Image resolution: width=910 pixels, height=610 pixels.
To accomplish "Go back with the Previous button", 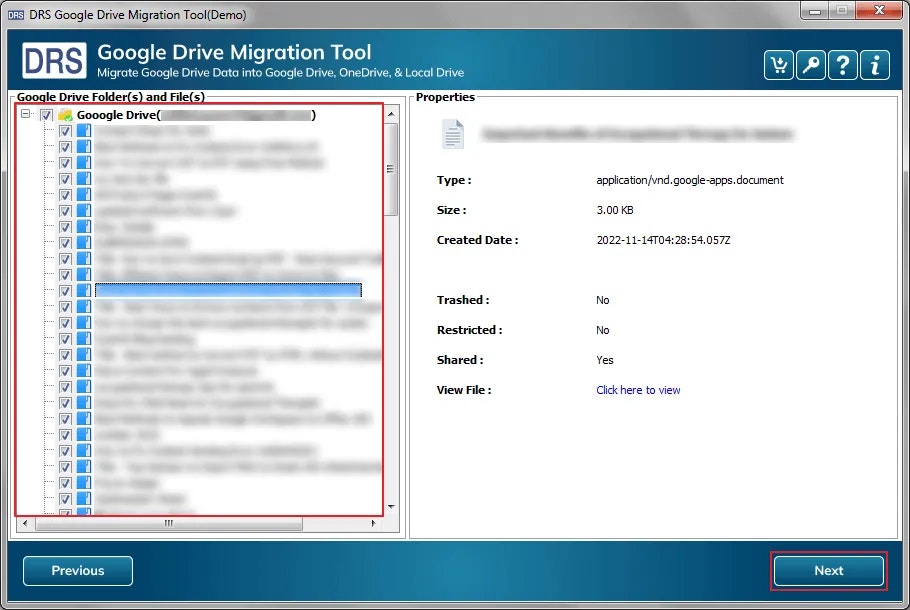I will pos(78,571).
